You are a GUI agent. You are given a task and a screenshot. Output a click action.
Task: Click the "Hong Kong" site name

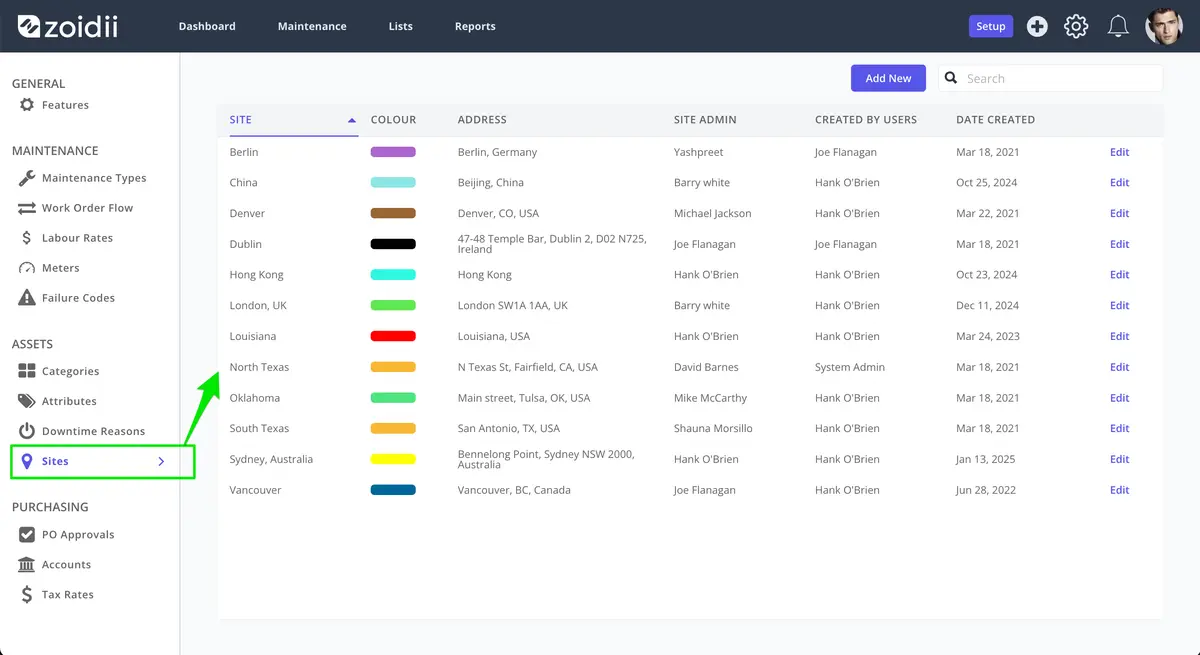click(x=256, y=275)
